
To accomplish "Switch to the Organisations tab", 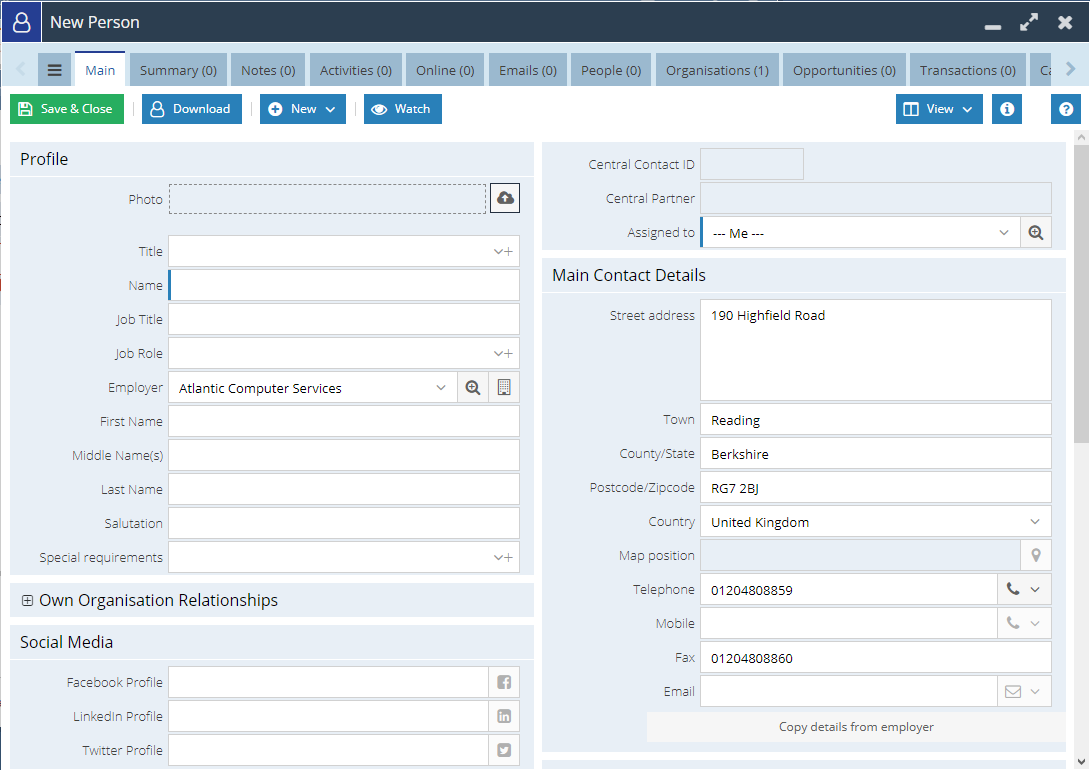I will click(717, 69).
